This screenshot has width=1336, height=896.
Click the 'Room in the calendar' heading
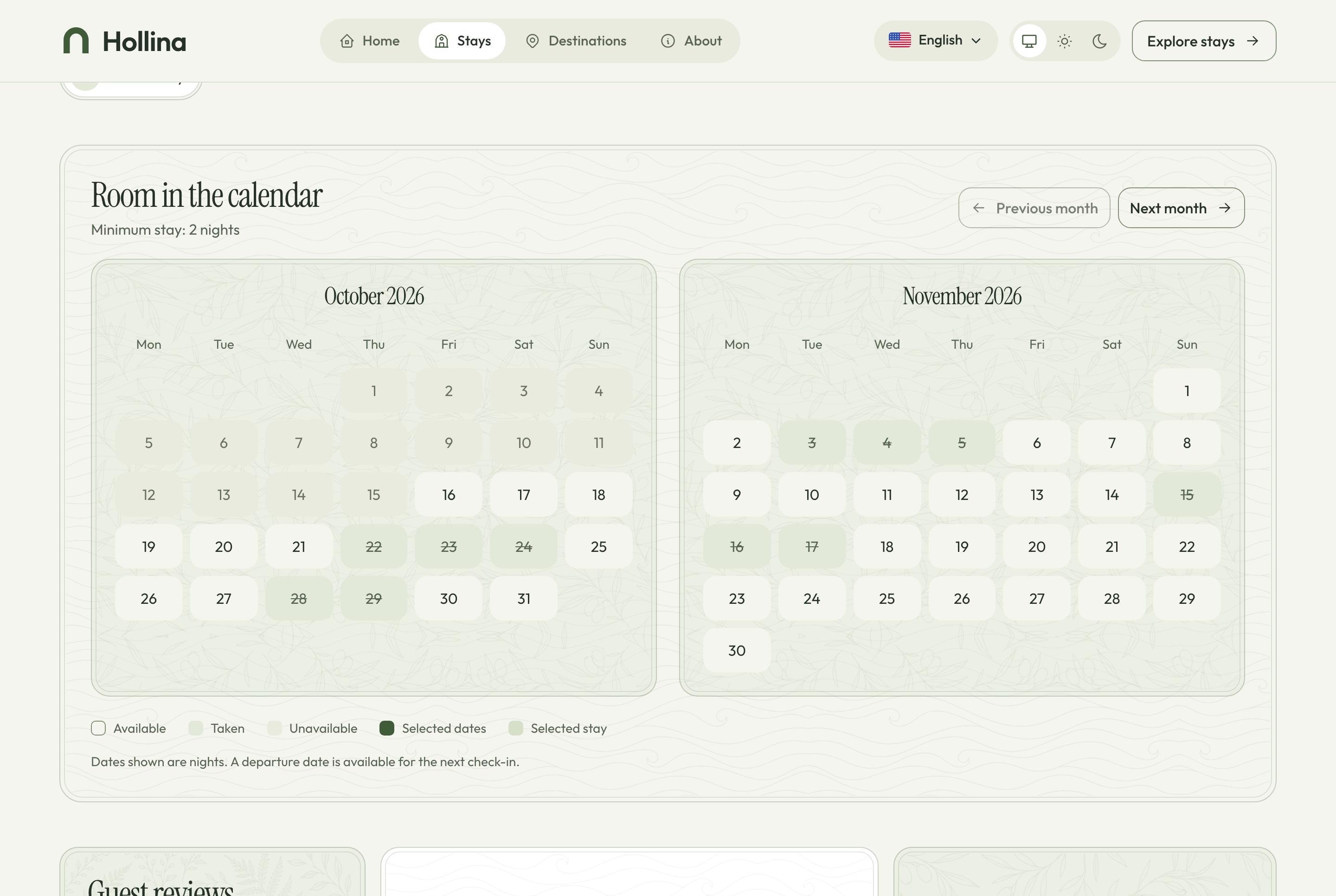tap(207, 195)
